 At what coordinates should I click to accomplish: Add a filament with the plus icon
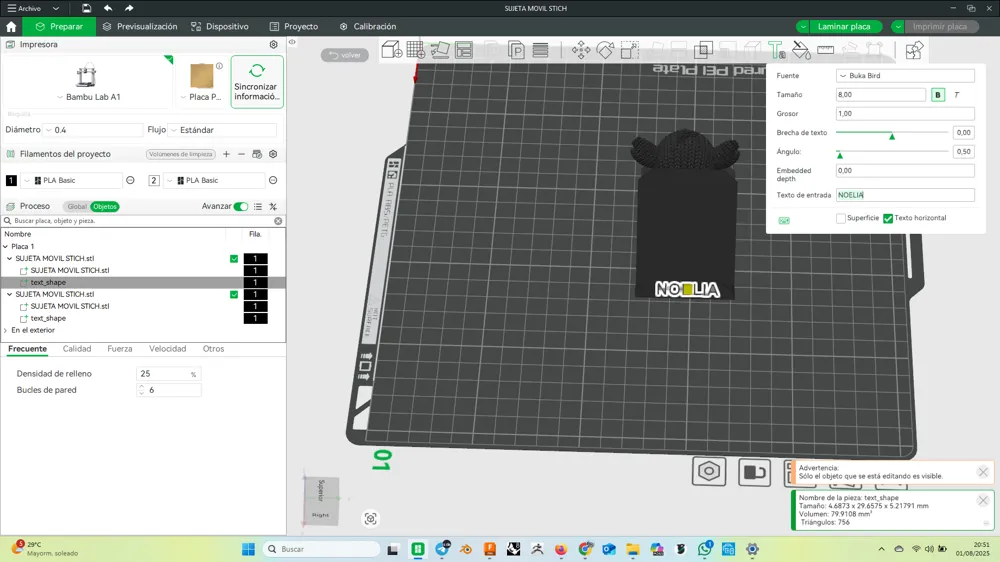(x=226, y=154)
